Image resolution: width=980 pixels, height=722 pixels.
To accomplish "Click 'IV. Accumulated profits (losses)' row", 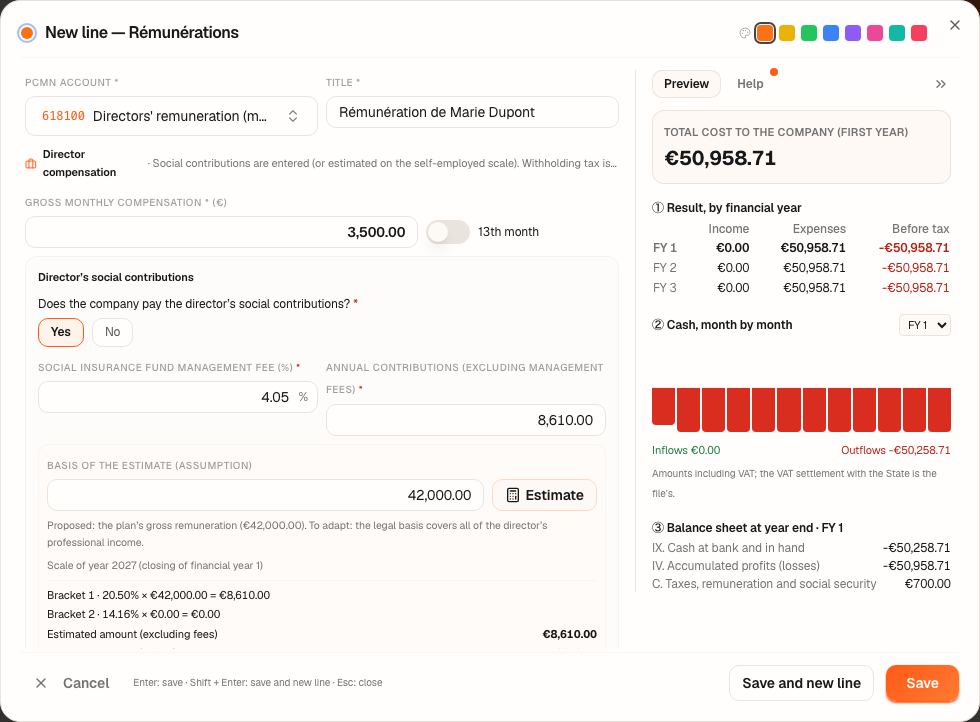I will coord(801,566).
